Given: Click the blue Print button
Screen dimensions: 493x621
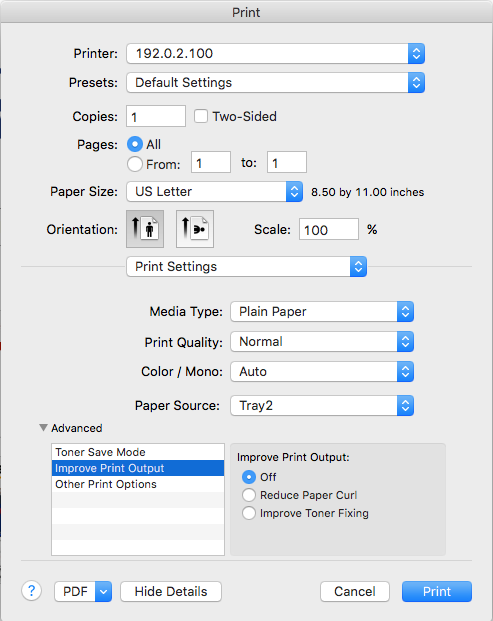Looking at the screenshot, I should click(x=437, y=592).
